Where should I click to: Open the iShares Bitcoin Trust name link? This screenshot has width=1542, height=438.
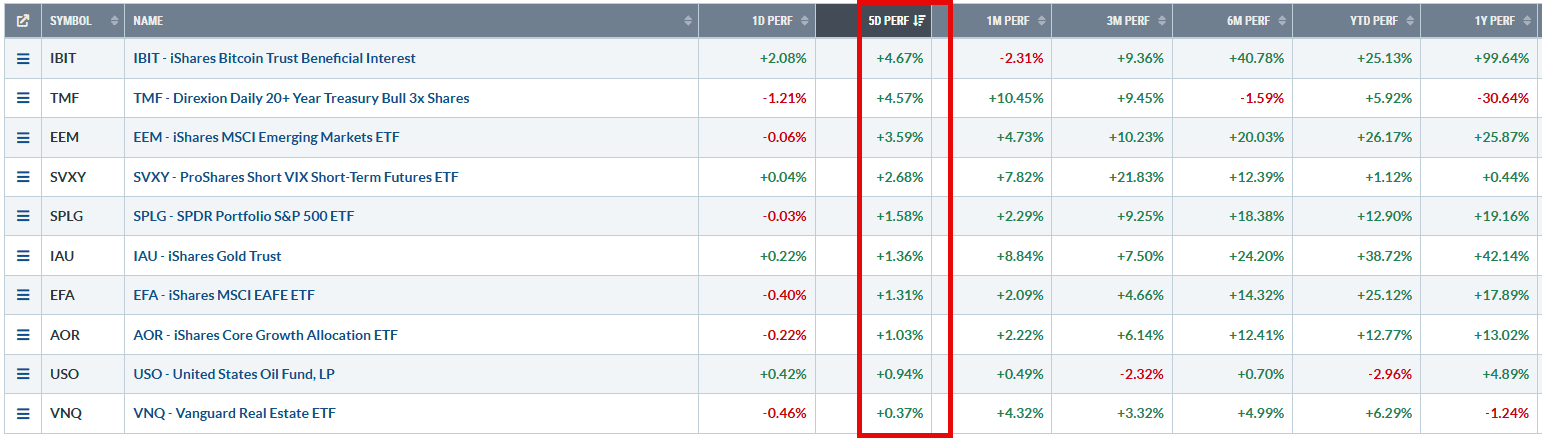[x=274, y=58]
